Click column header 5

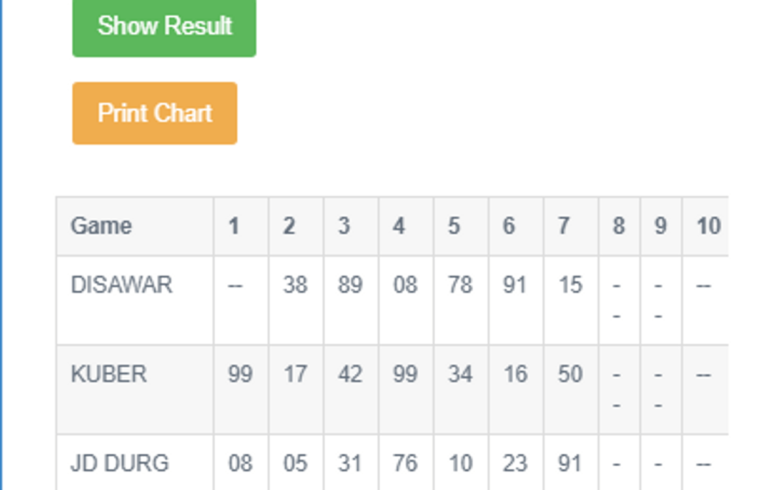click(x=454, y=226)
